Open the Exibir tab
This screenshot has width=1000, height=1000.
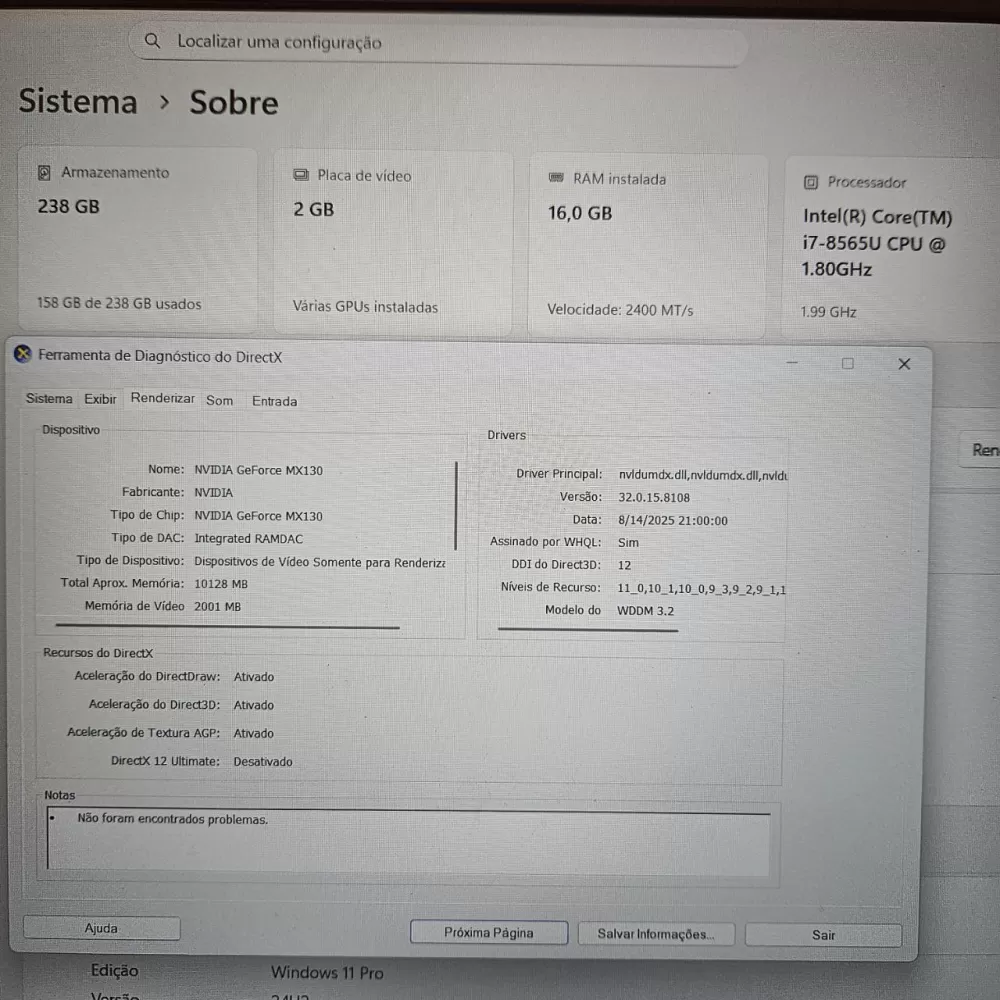(100, 399)
